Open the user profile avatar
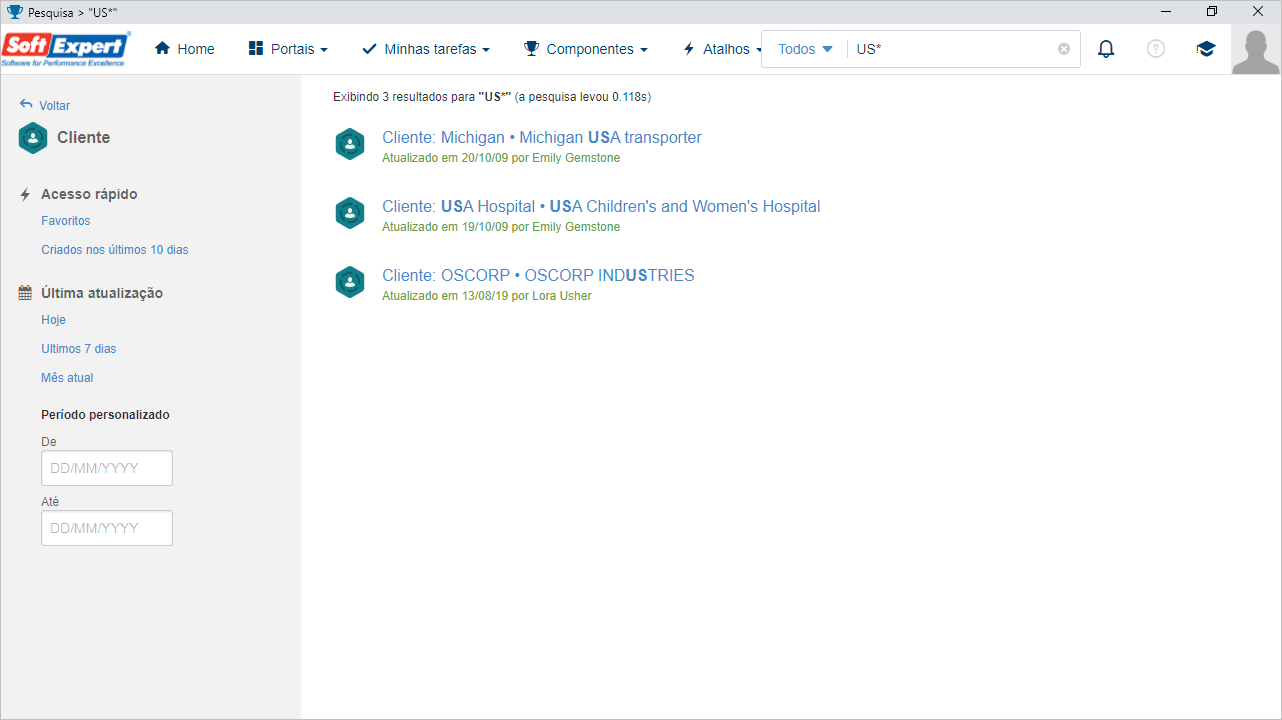This screenshot has width=1282, height=720. tap(1256, 50)
